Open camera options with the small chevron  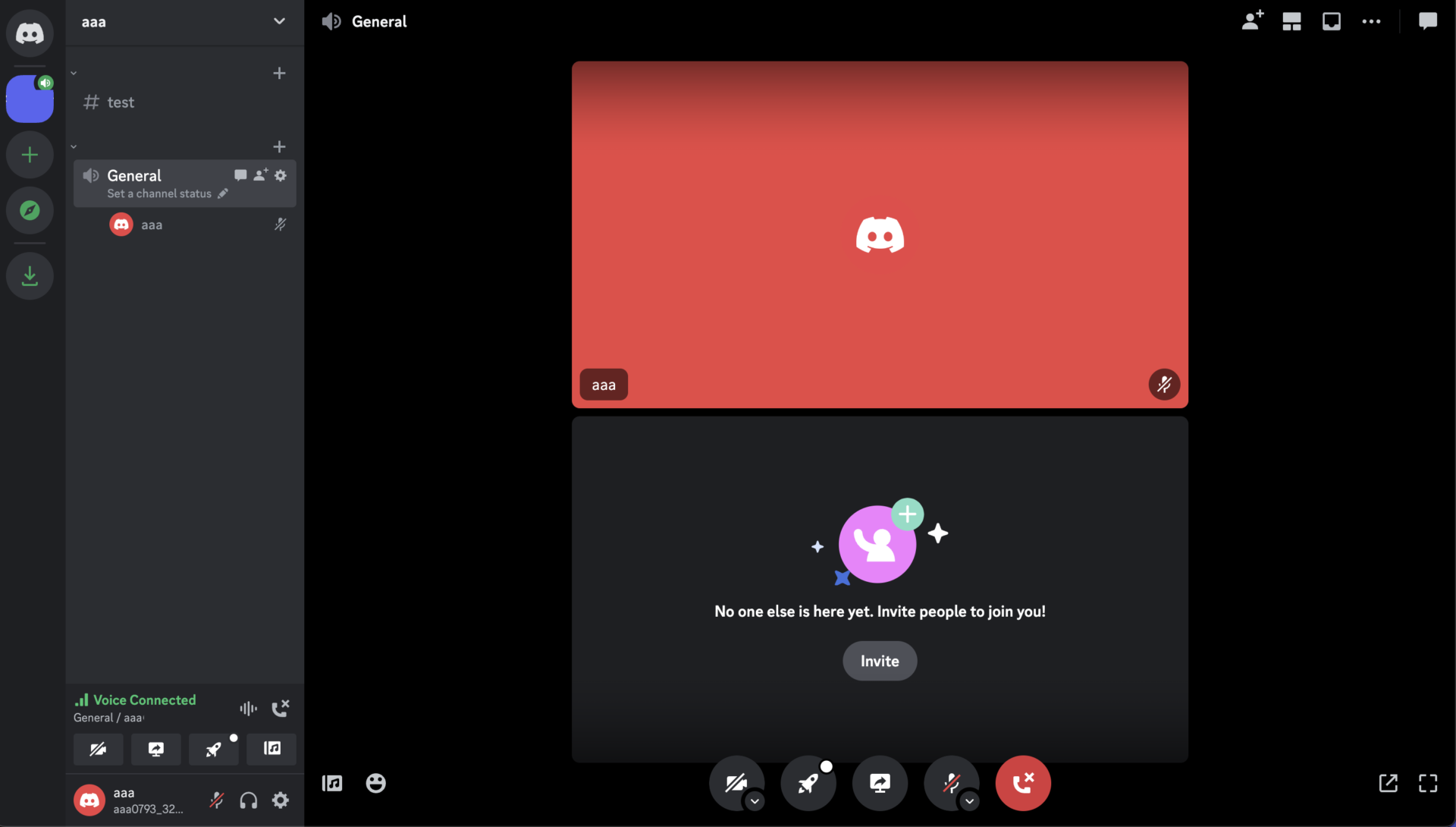pos(755,802)
